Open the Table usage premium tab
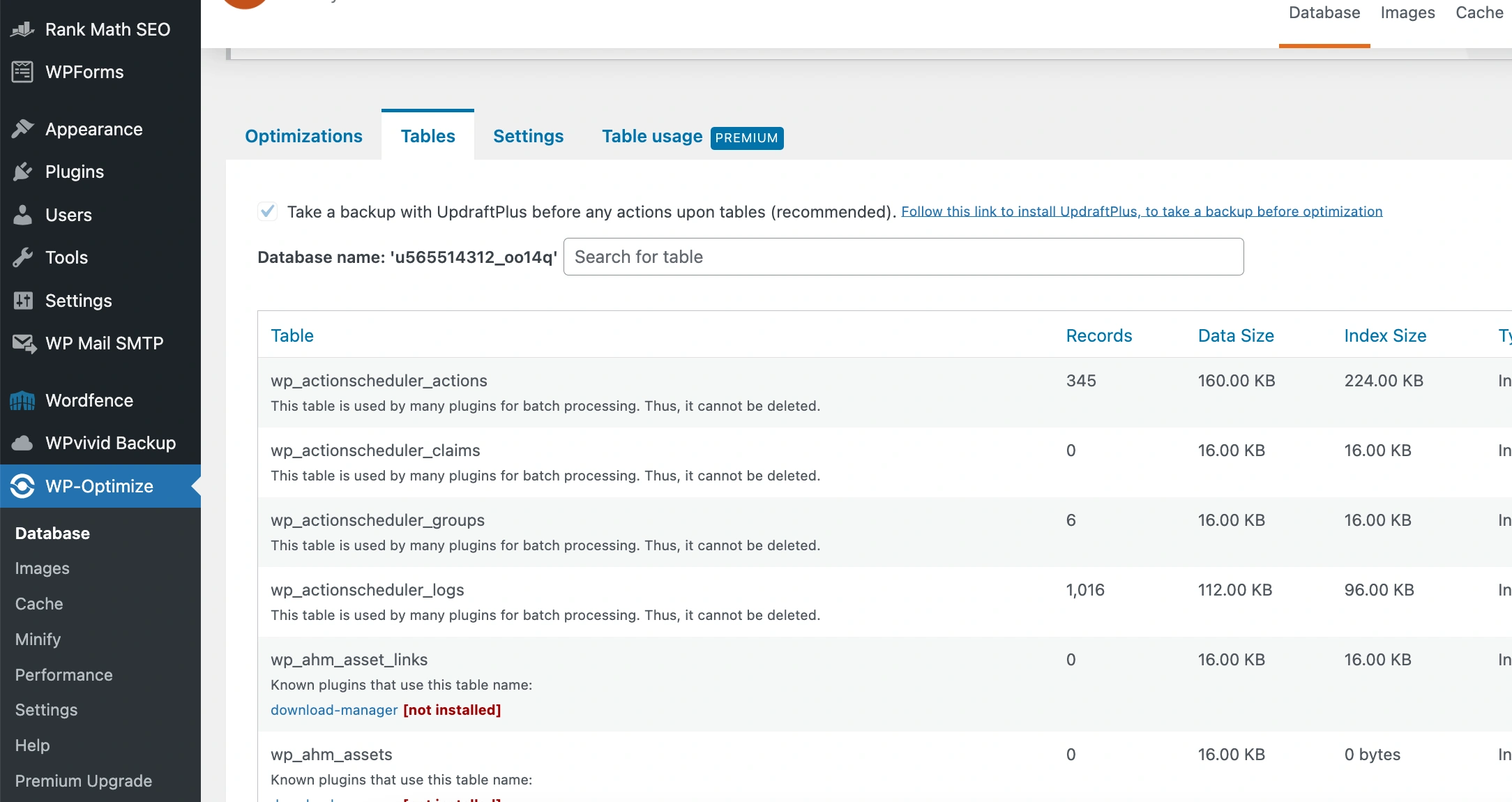The image size is (1512, 802). [x=651, y=136]
